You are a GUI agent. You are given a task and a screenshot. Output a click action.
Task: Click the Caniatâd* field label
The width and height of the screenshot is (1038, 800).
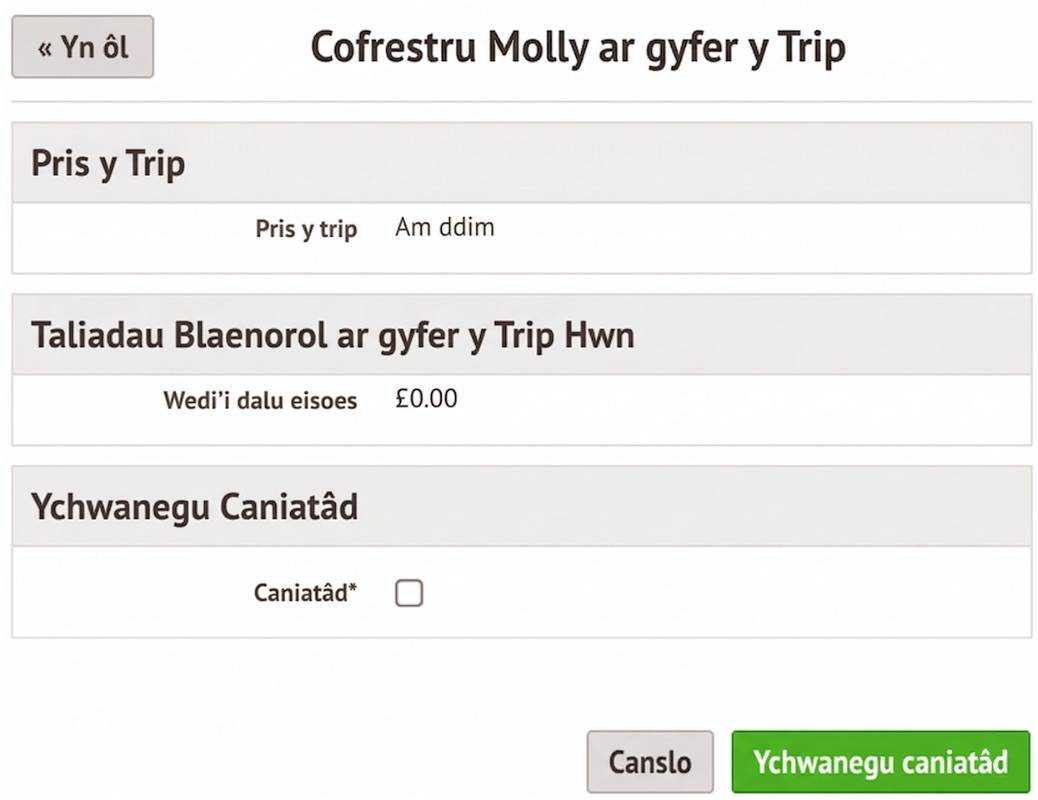click(x=302, y=593)
